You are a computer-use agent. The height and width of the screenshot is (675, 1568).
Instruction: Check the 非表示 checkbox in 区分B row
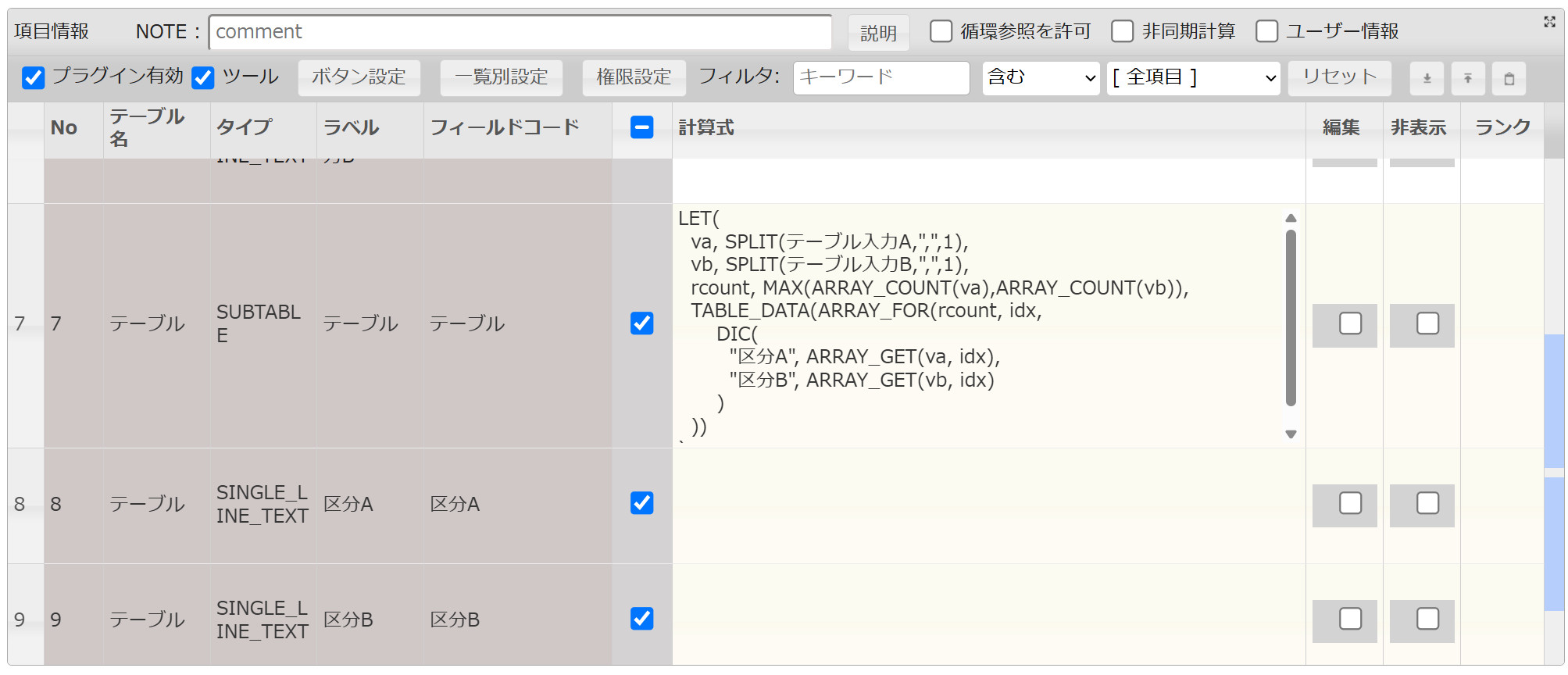1427,619
